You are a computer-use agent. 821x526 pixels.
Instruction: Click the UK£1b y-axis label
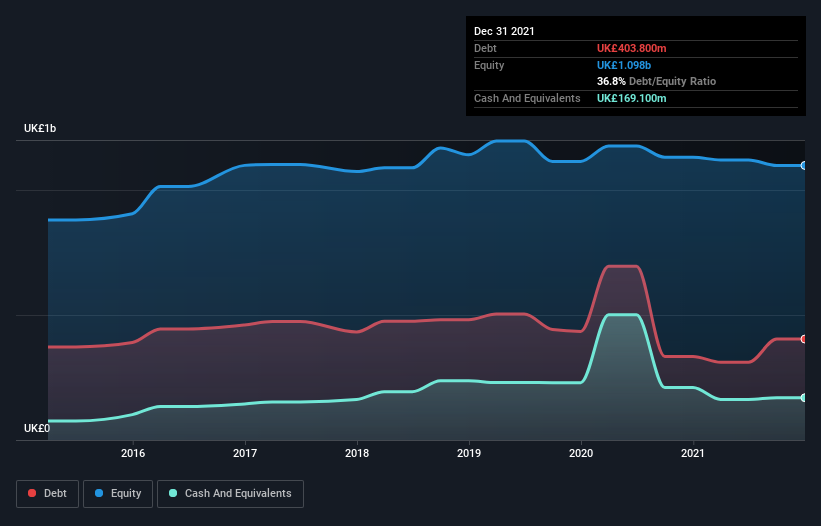40,128
